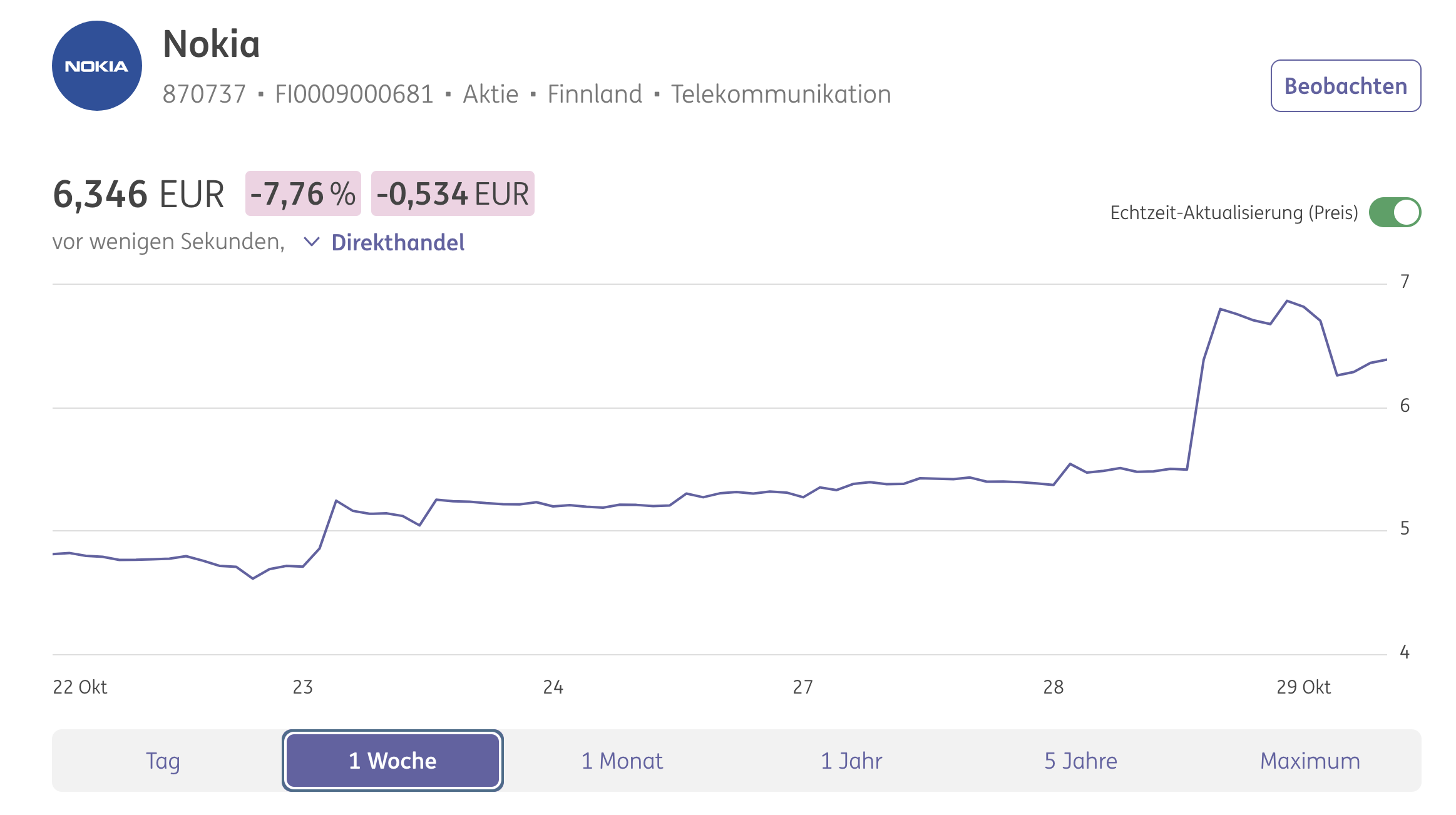Click the Beobachten watch button

tap(1345, 86)
